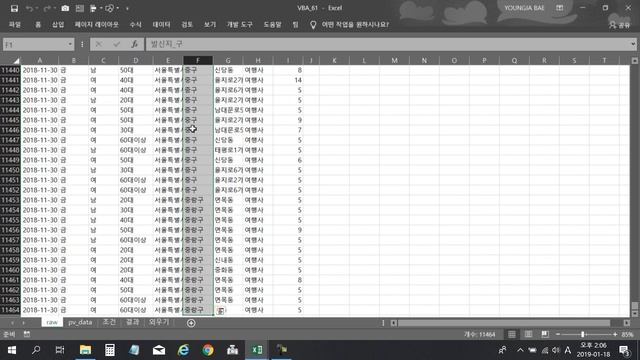Click the 공유 share button

[620, 25]
